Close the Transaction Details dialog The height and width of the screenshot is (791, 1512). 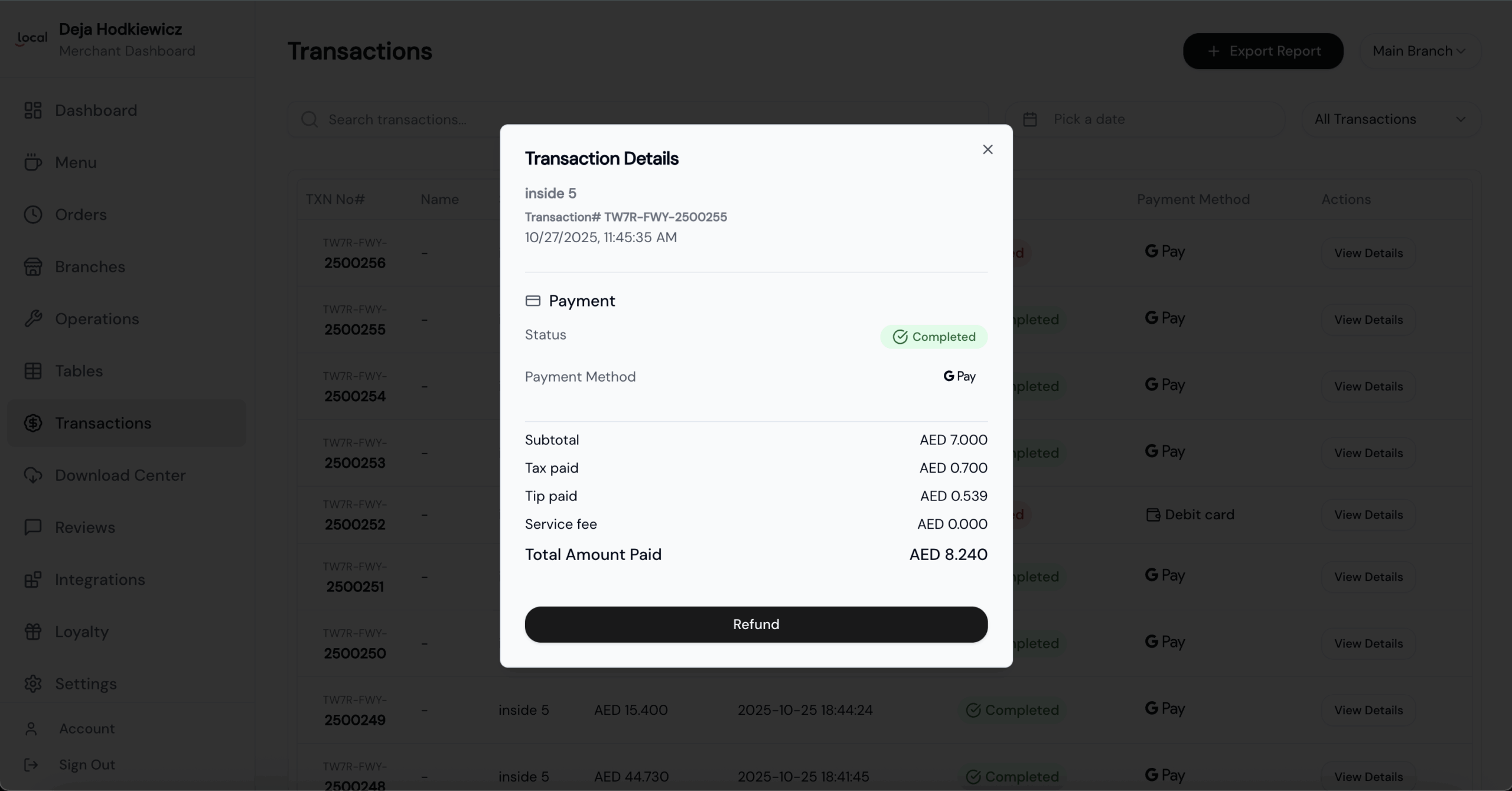coord(988,149)
